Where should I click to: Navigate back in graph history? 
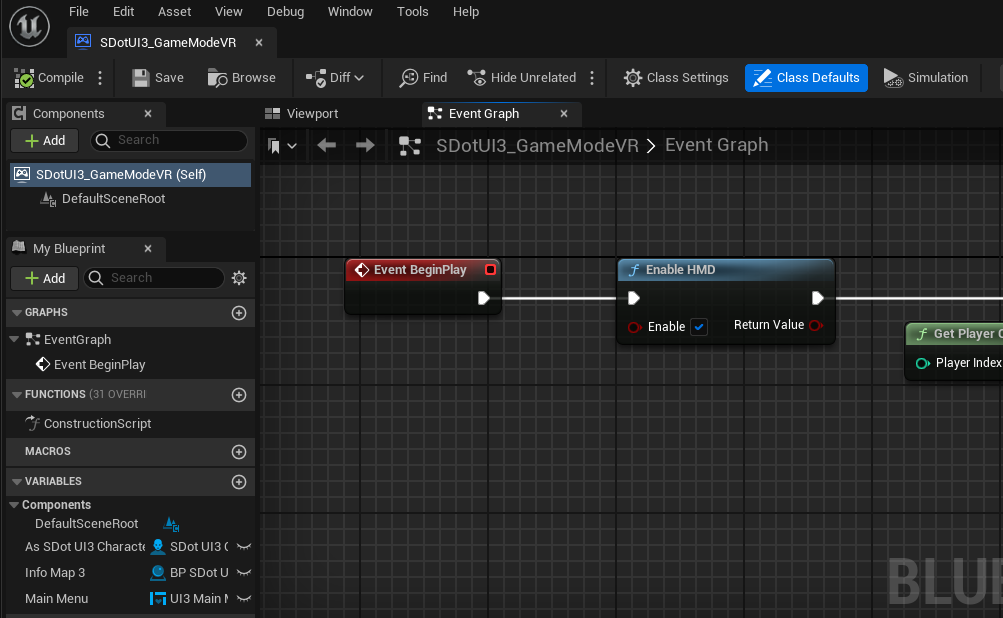pos(327,145)
